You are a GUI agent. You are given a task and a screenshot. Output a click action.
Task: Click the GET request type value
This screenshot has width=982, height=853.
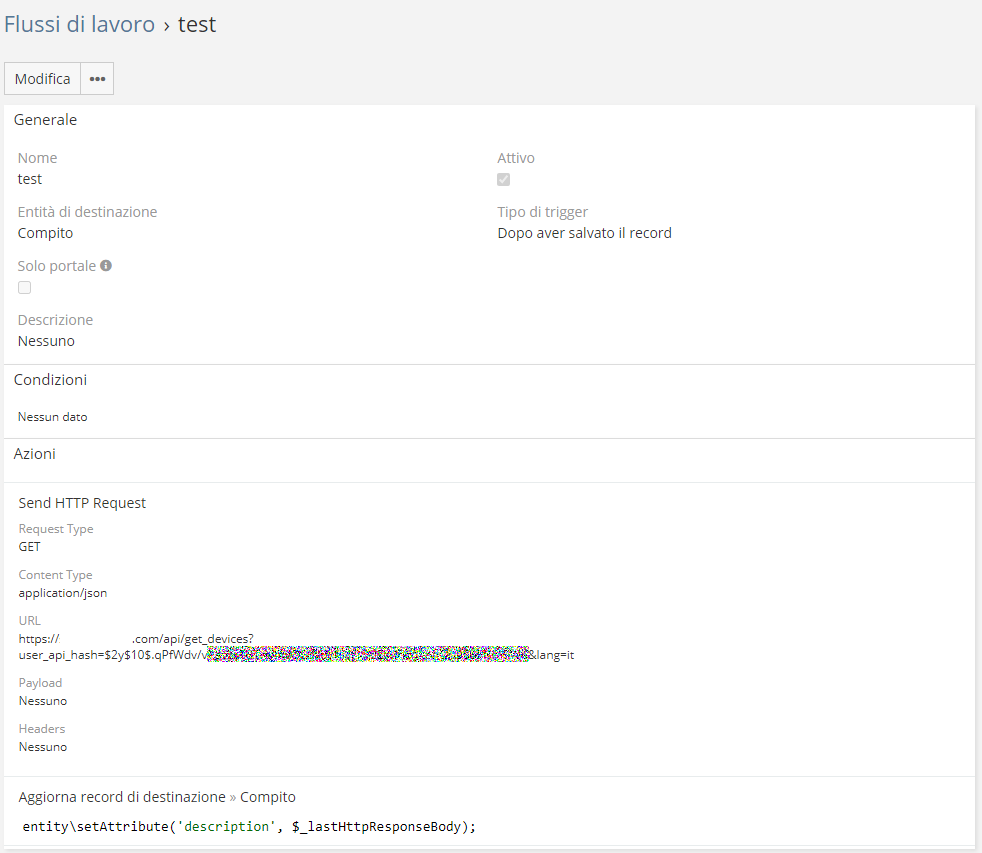pos(30,547)
